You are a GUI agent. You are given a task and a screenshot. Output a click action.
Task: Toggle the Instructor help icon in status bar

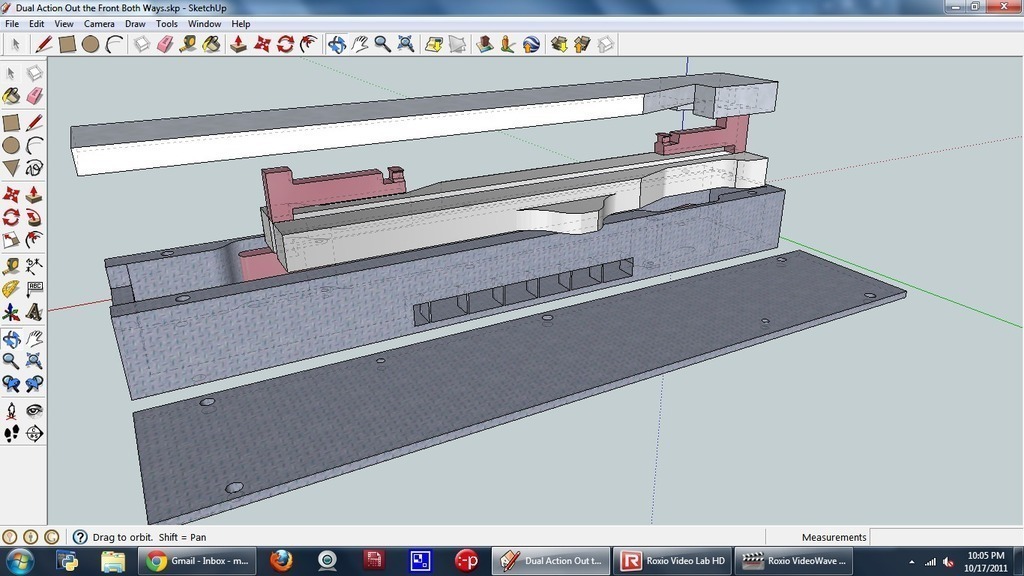pyautogui.click(x=80, y=537)
